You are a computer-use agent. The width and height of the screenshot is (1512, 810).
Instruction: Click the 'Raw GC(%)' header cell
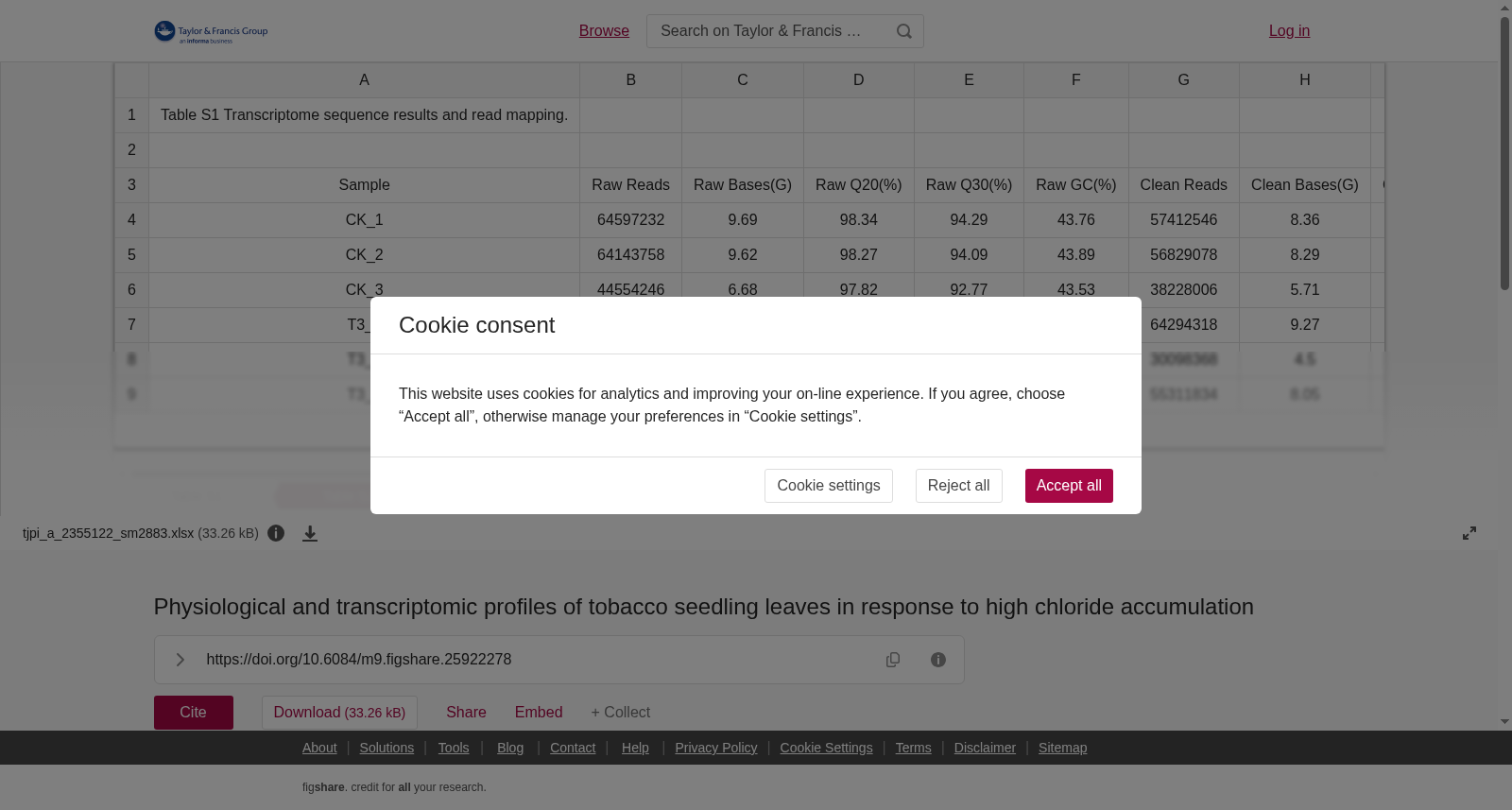[1075, 185]
